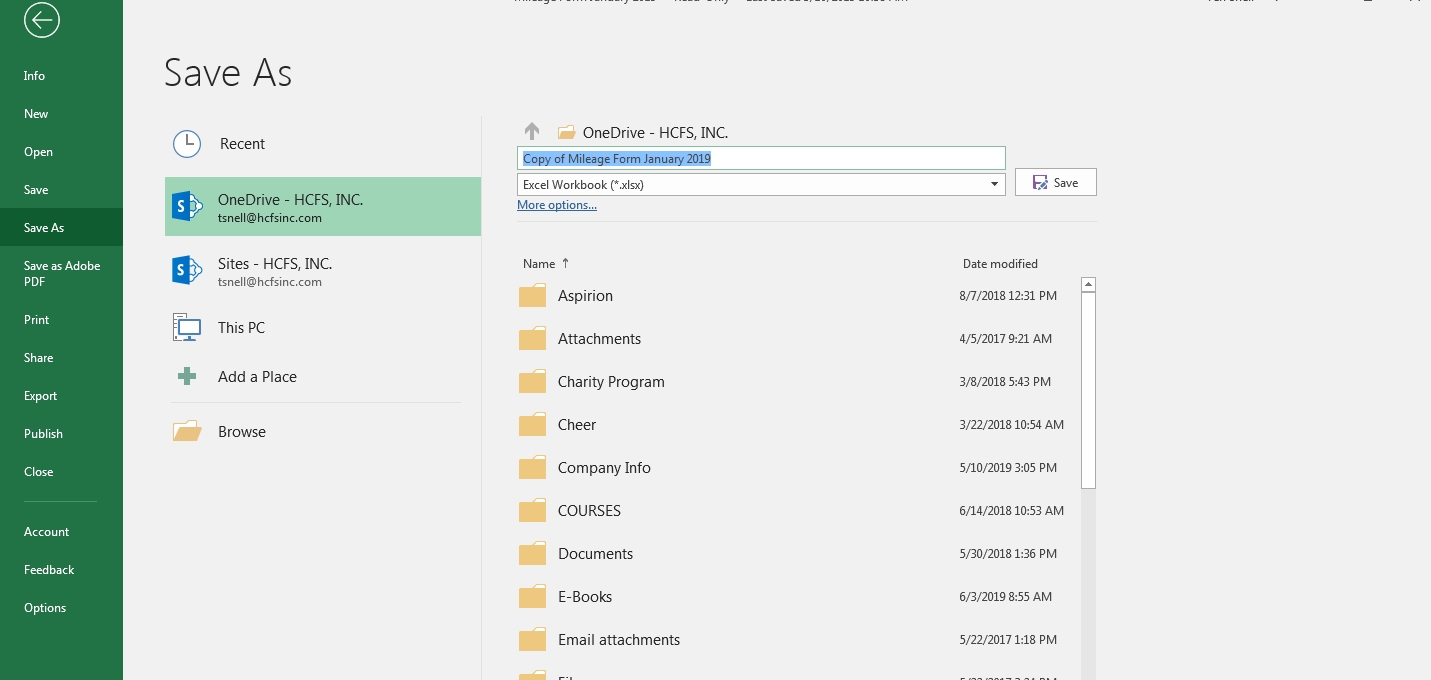Open the More options link
The image size is (1431, 680).
557,205
